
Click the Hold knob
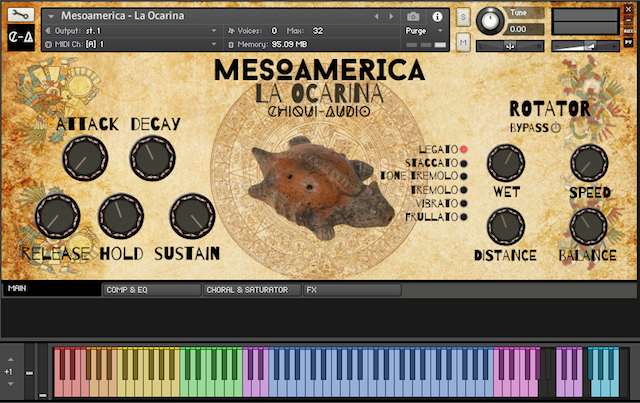click(x=121, y=216)
